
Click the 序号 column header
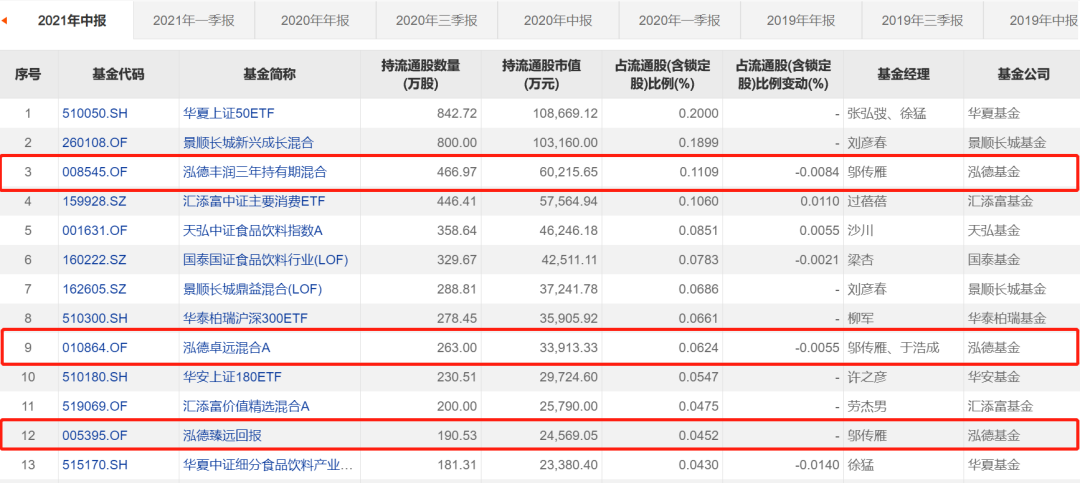click(x=28, y=74)
